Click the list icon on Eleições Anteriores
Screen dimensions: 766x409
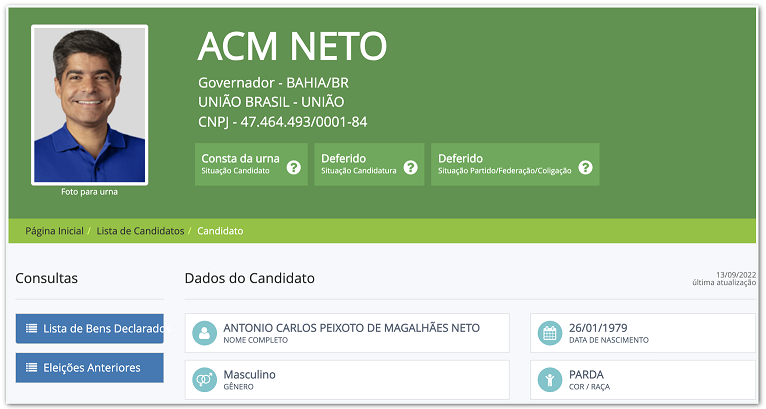[x=31, y=367]
